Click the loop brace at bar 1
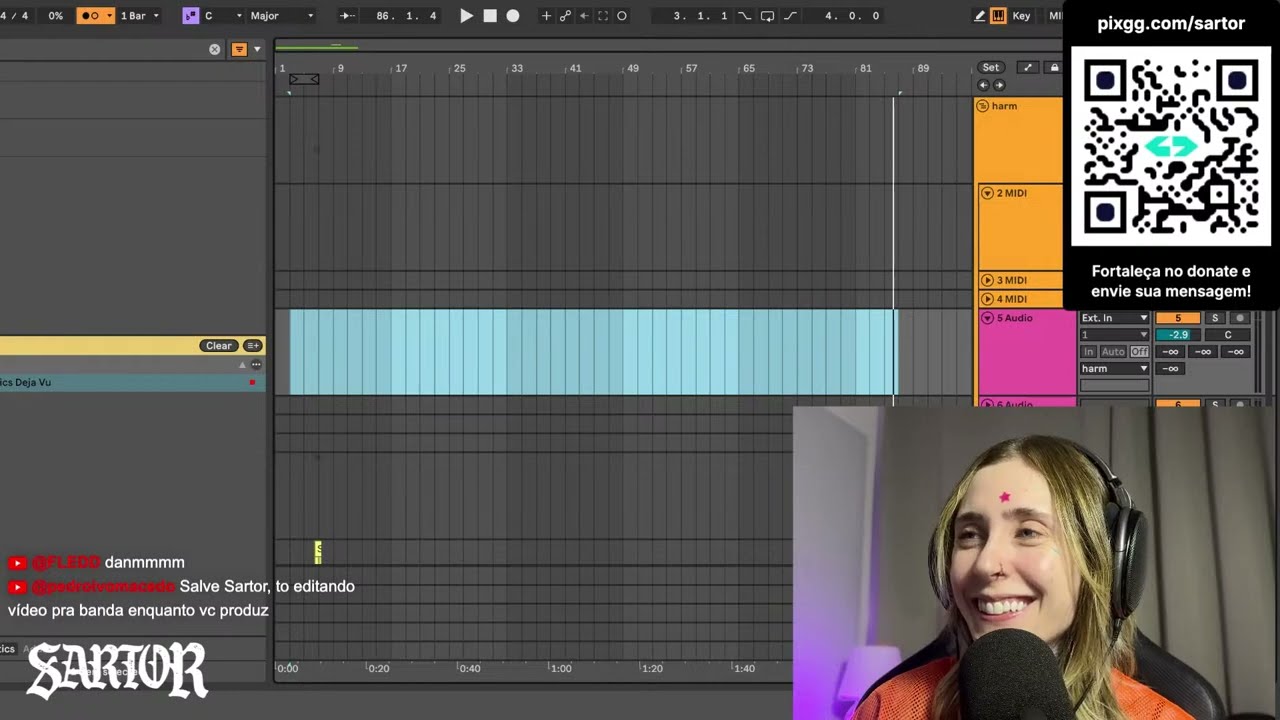The image size is (1280, 720). (304, 79)
